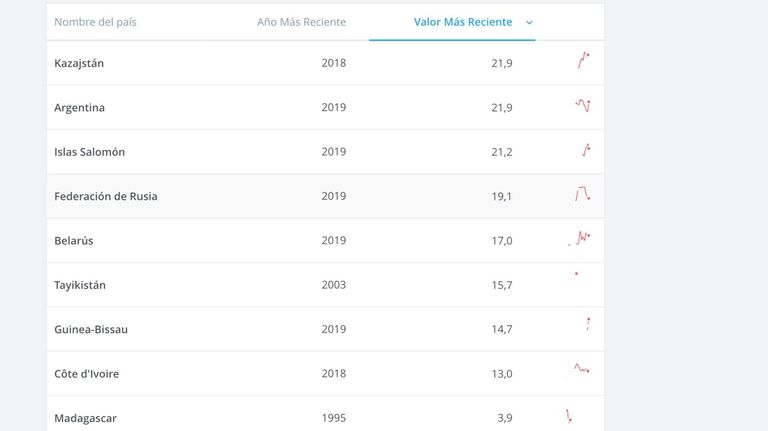Open Madagascar country link

85,418
